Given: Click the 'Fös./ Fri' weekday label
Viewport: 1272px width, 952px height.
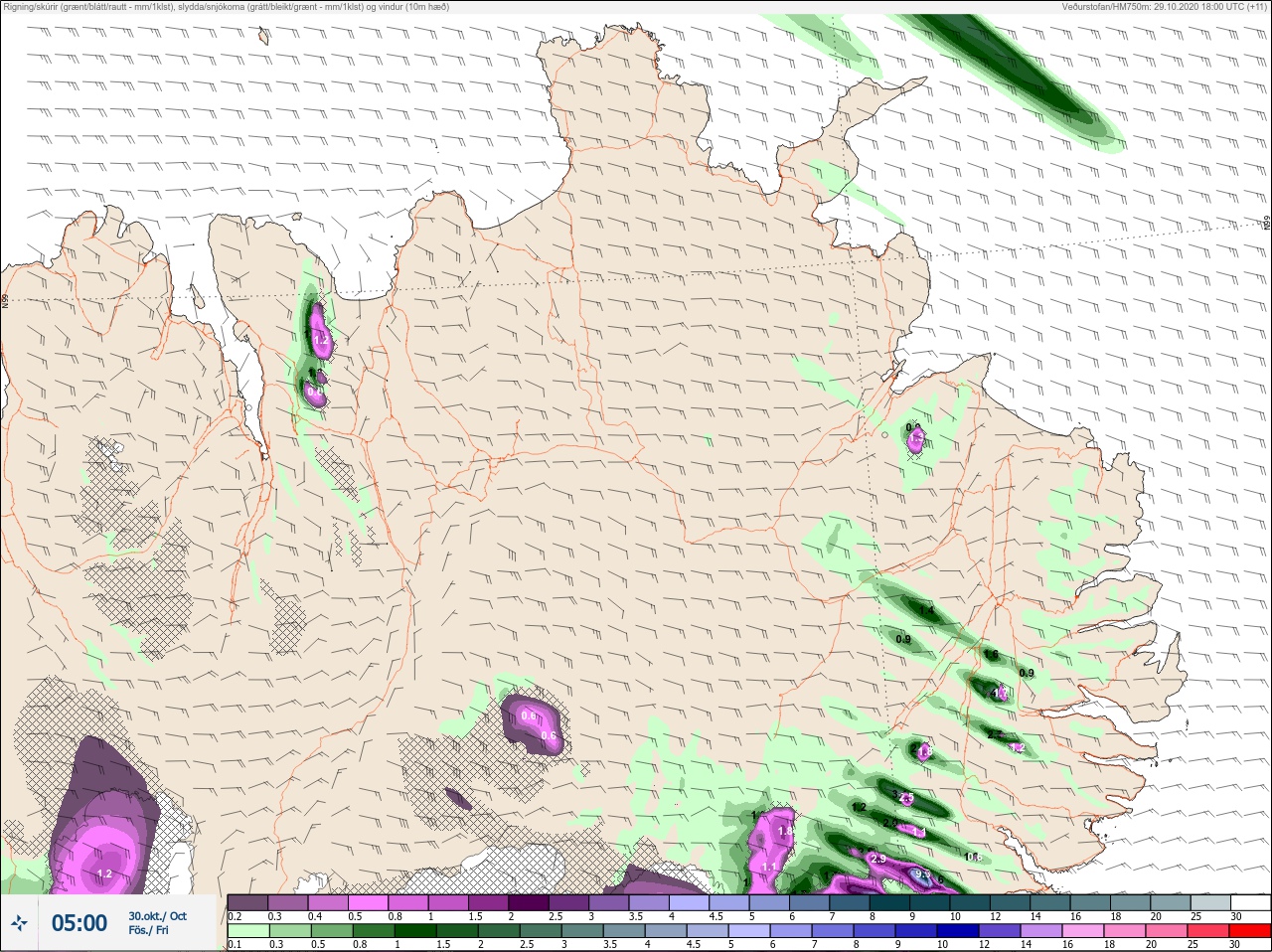Looking at the screenshot, I should [x=148, y=931].
